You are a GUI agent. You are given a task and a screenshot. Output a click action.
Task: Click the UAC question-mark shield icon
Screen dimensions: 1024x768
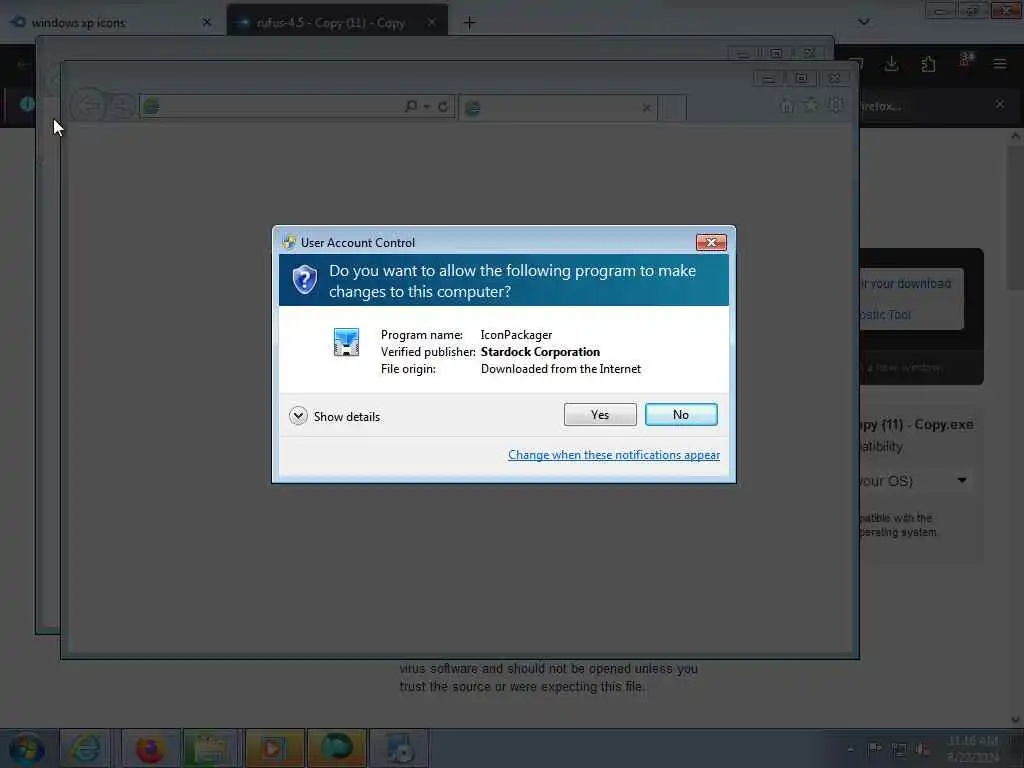coord(304,280)
